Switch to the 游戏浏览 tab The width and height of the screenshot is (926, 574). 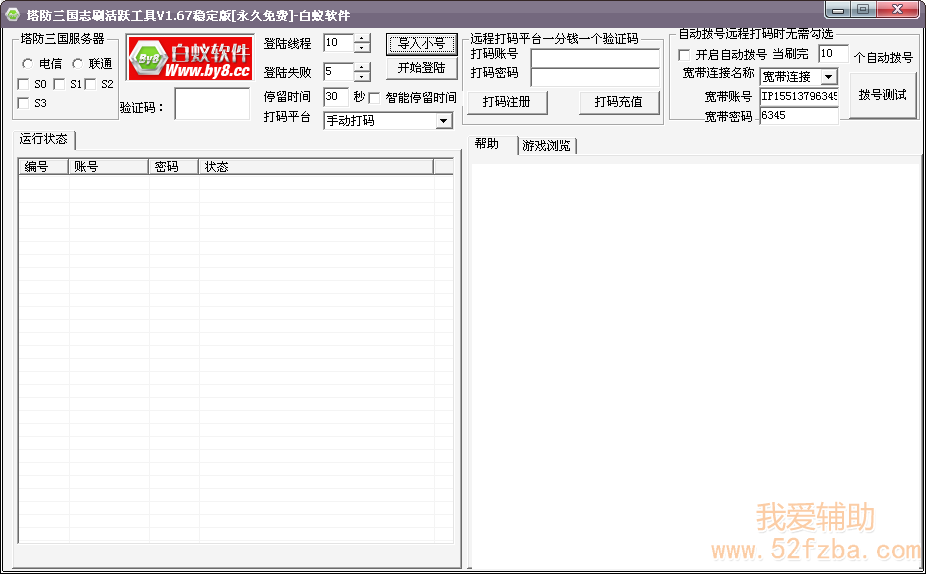[x=547, y=146]
